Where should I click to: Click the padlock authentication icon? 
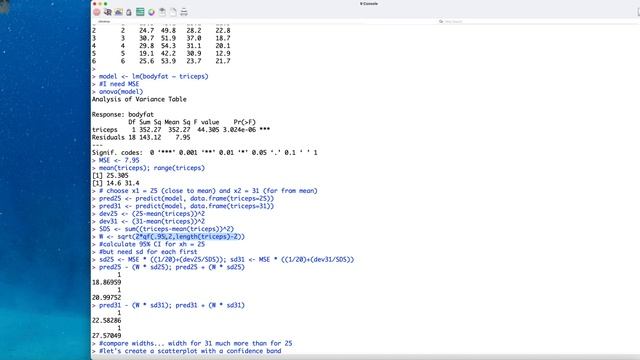click(129, 12)
